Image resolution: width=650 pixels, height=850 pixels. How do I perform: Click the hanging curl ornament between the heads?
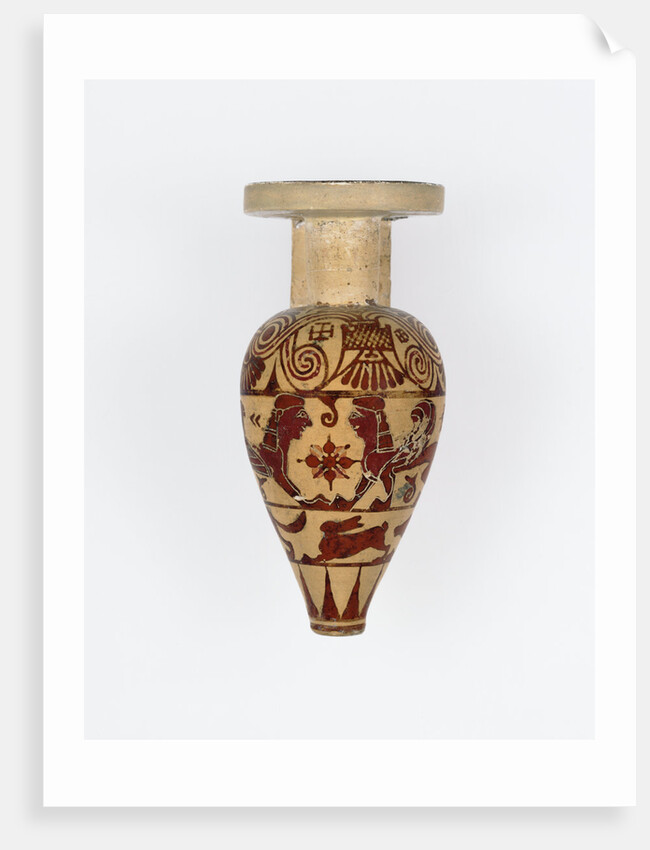point(330,411)
